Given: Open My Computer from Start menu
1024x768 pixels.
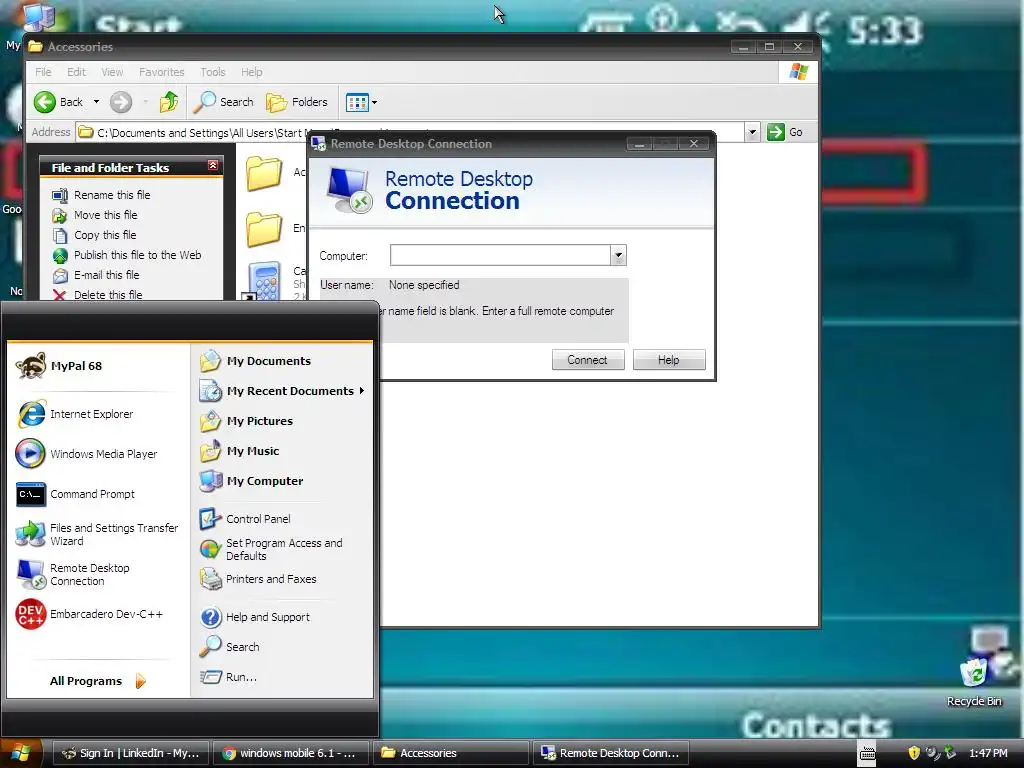Looking at the screenshot, I should (x=251, y=481).
